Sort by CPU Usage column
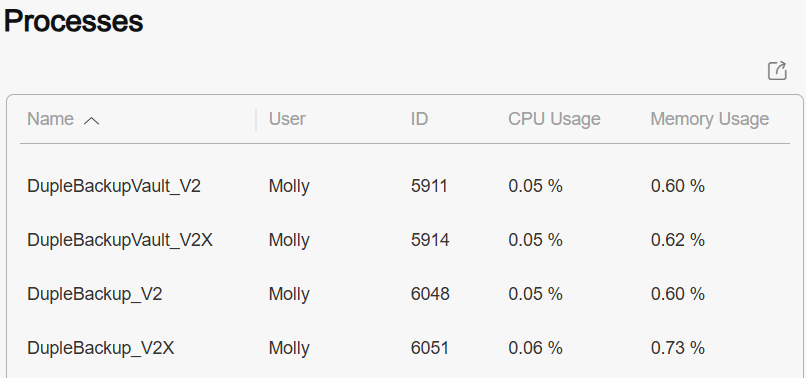The image size is (806, 378). pyautogui.click(x=554, y=119)
